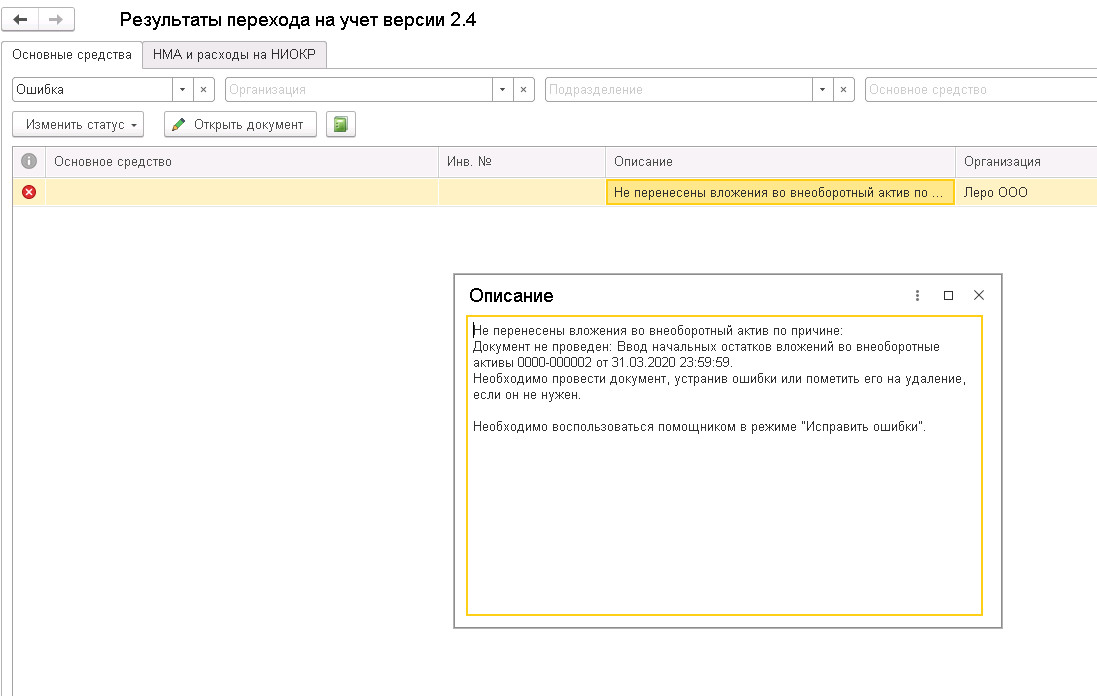The width and height of the screenshot is (1097, 696).
Task: Expand the Подразделение dropdown list
Action: [x=822, y=90]
